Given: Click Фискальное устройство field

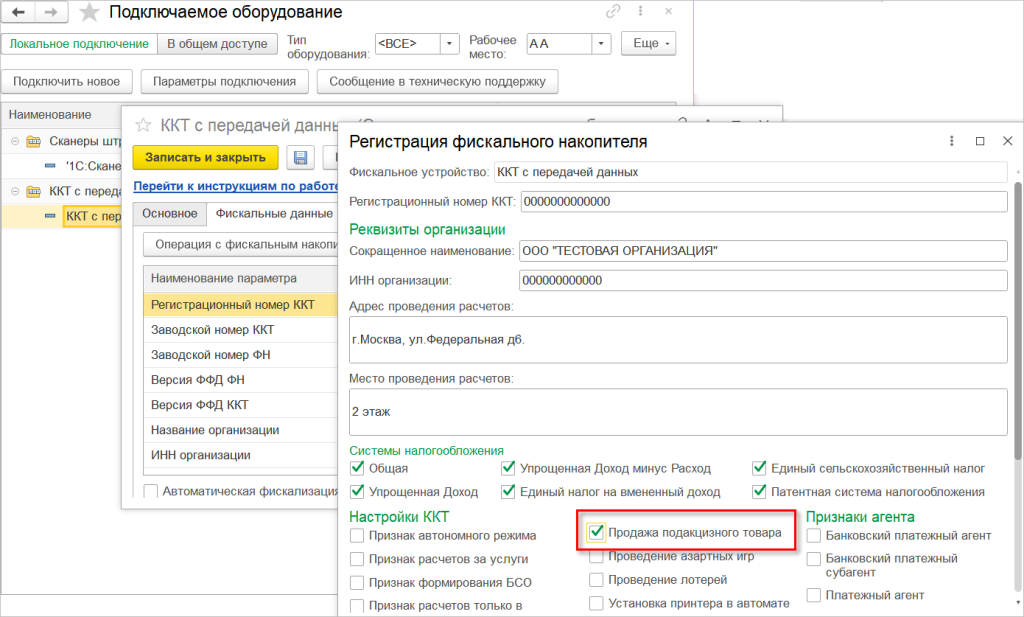Looking at the screenshot, I should 751,172.
